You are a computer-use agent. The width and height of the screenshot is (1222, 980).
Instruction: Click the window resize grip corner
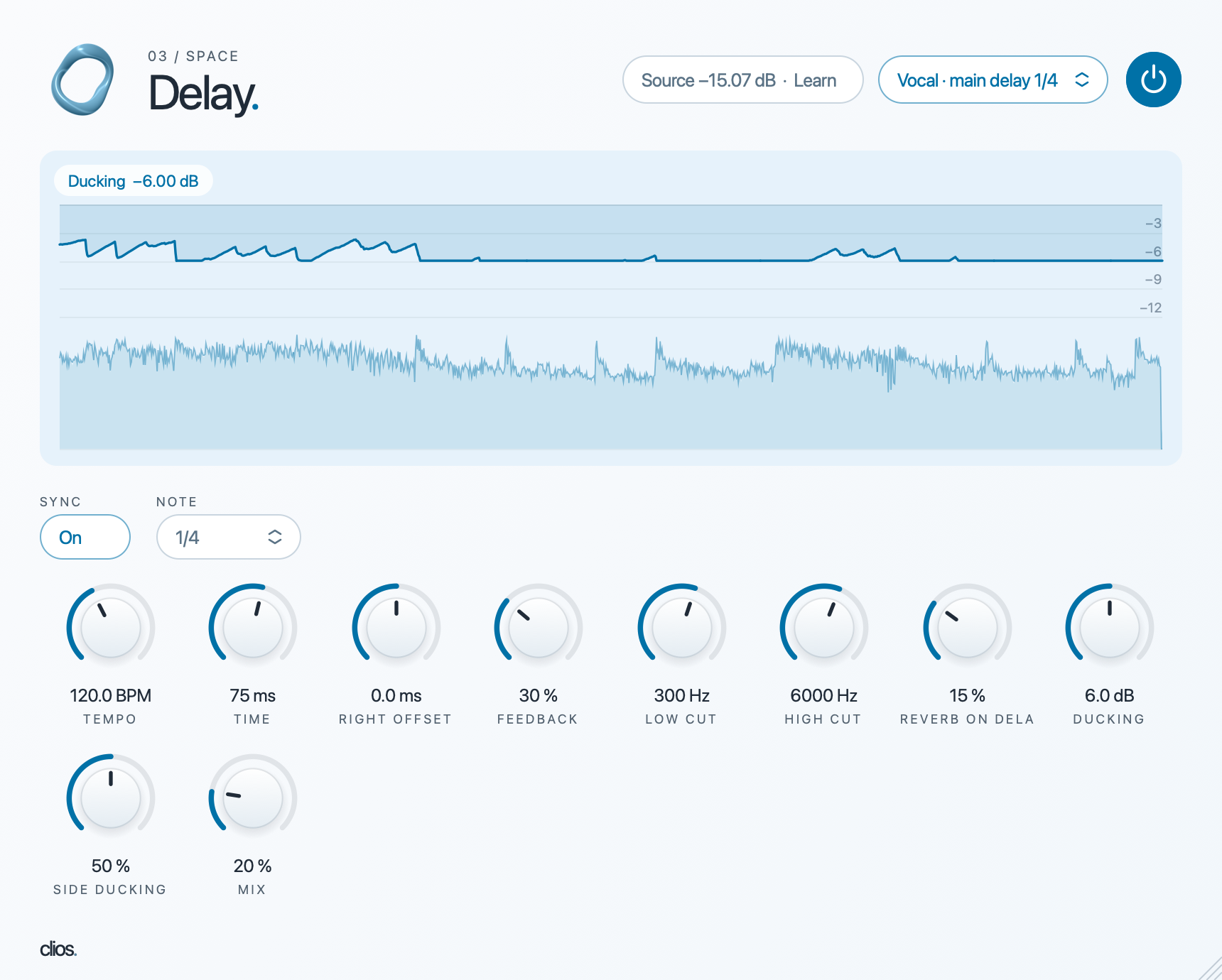[x=1211, y=969]
